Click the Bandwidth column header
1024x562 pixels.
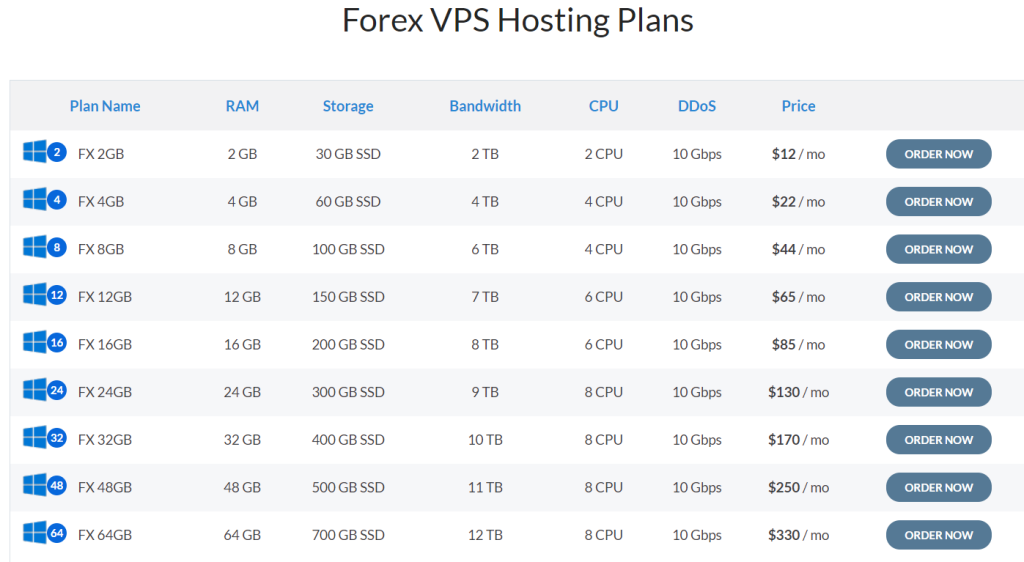point(485,106)
